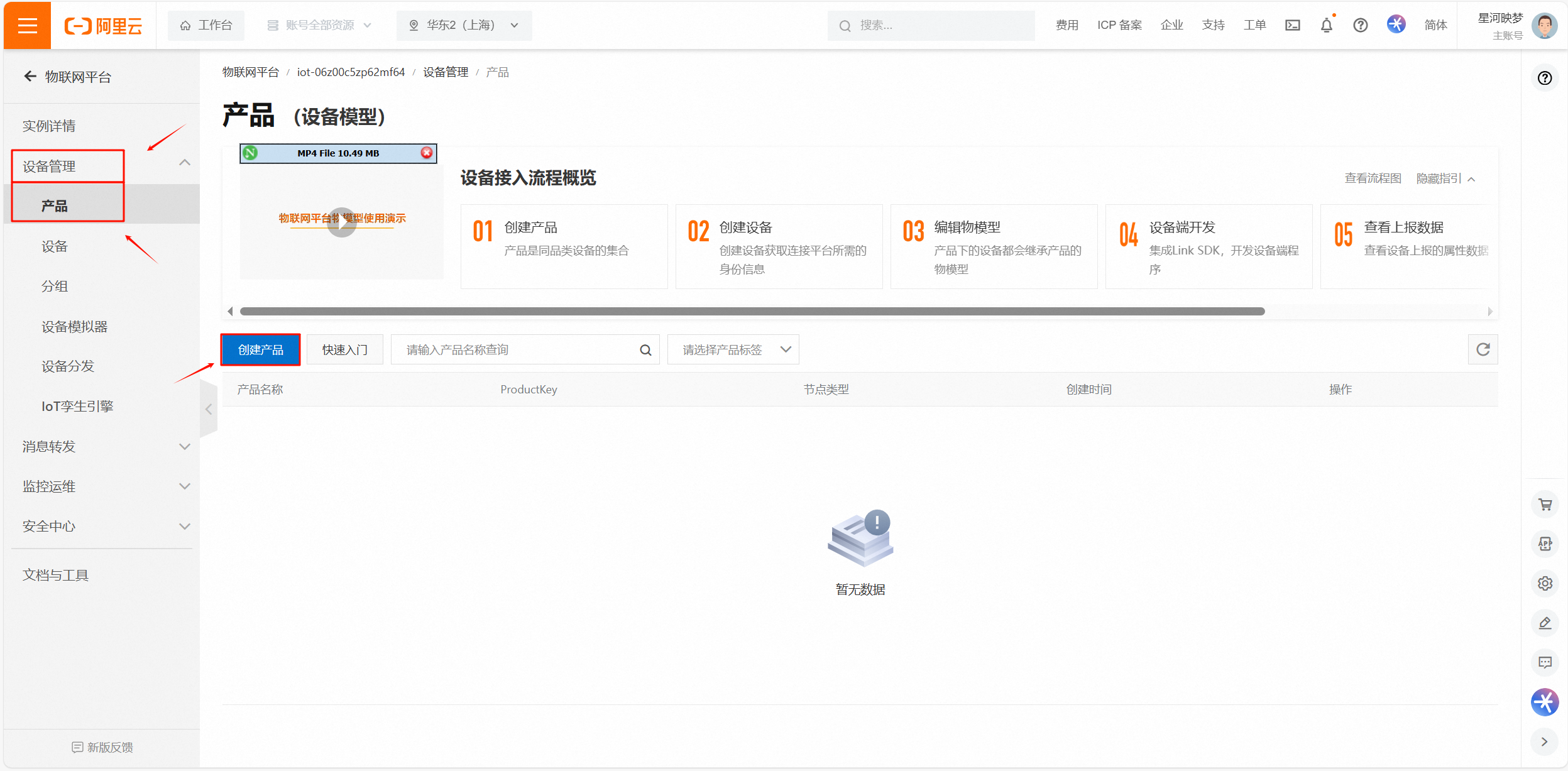
Task: Refresh the product list
Action: [1483, 349]
